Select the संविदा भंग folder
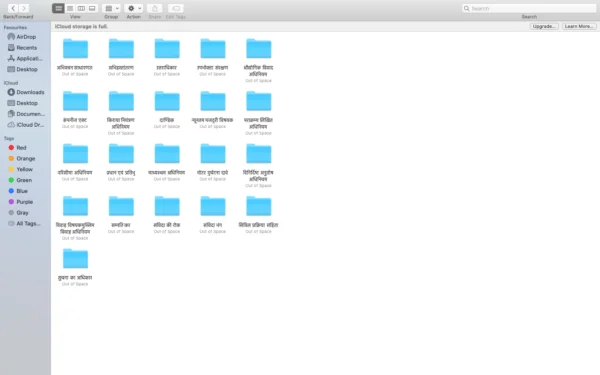Viewport: 600px width, 375px height. tap(213, 206)
